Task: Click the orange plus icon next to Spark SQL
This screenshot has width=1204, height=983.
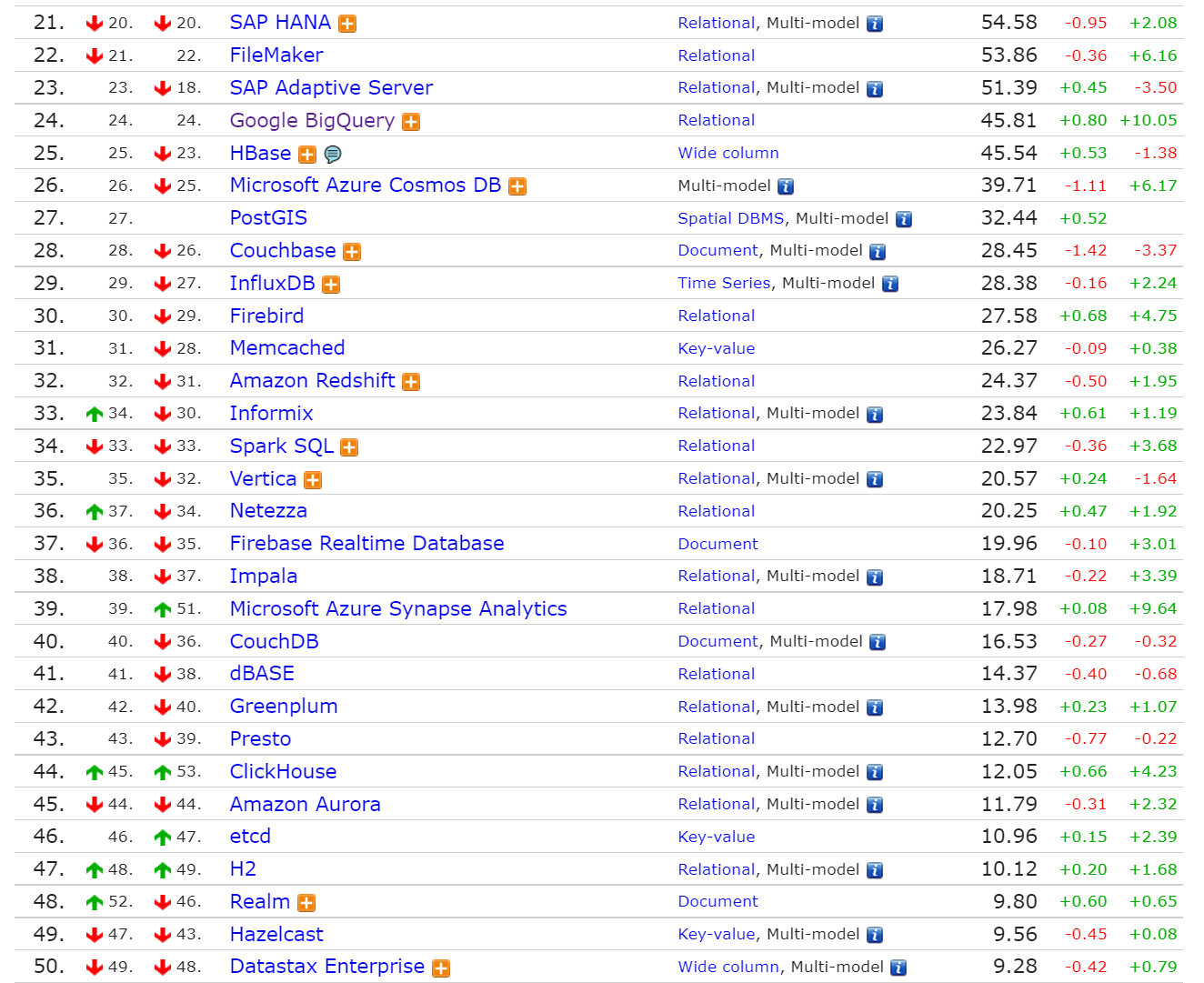Action: [x=349, y=447]
